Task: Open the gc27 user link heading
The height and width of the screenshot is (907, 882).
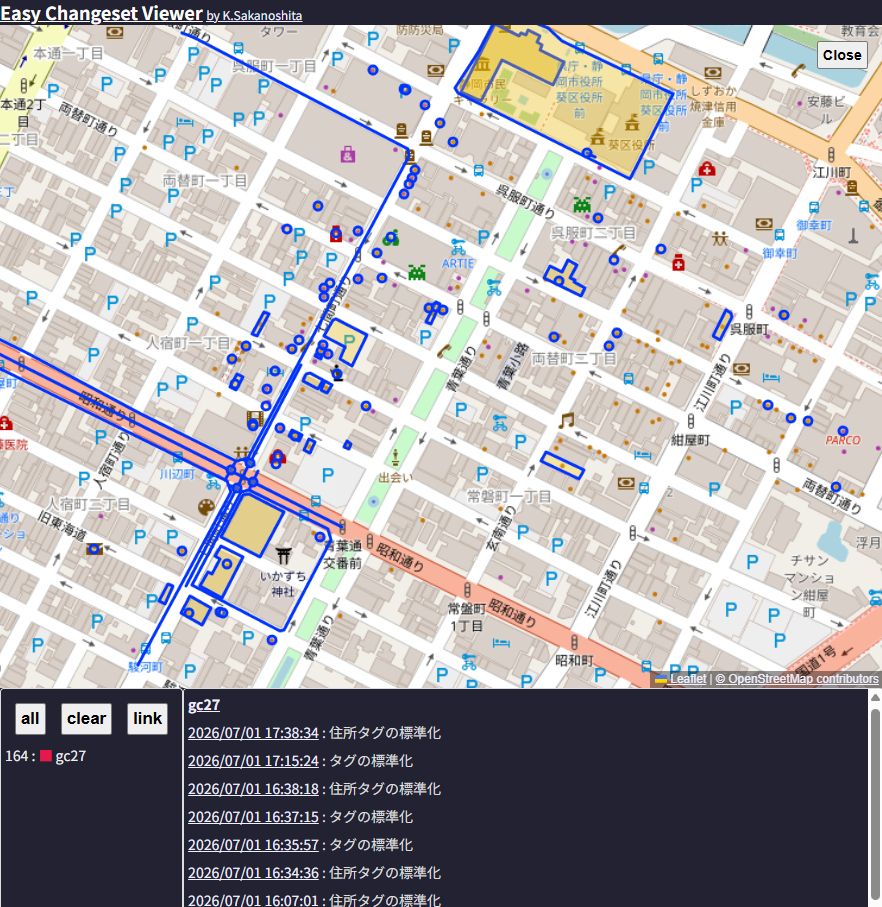Action: tap(204, 705)
